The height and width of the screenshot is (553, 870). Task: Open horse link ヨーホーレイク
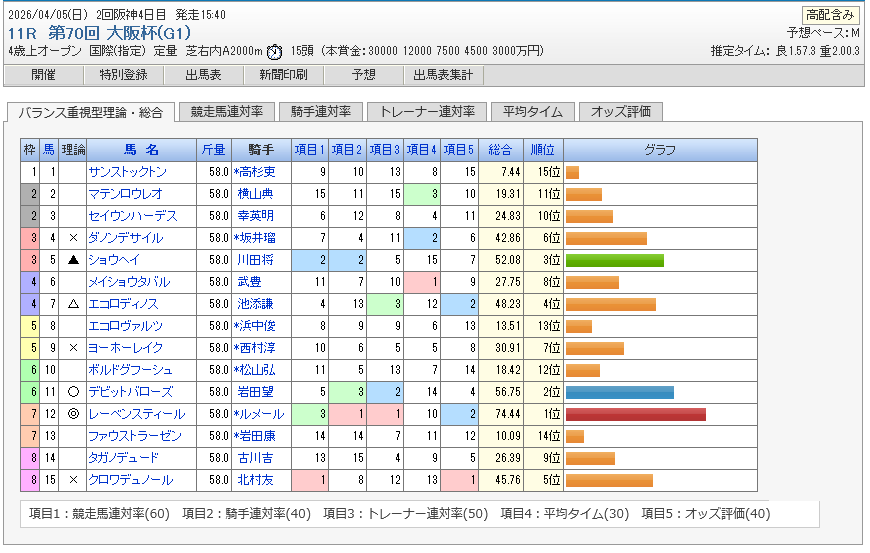[125, 348]
